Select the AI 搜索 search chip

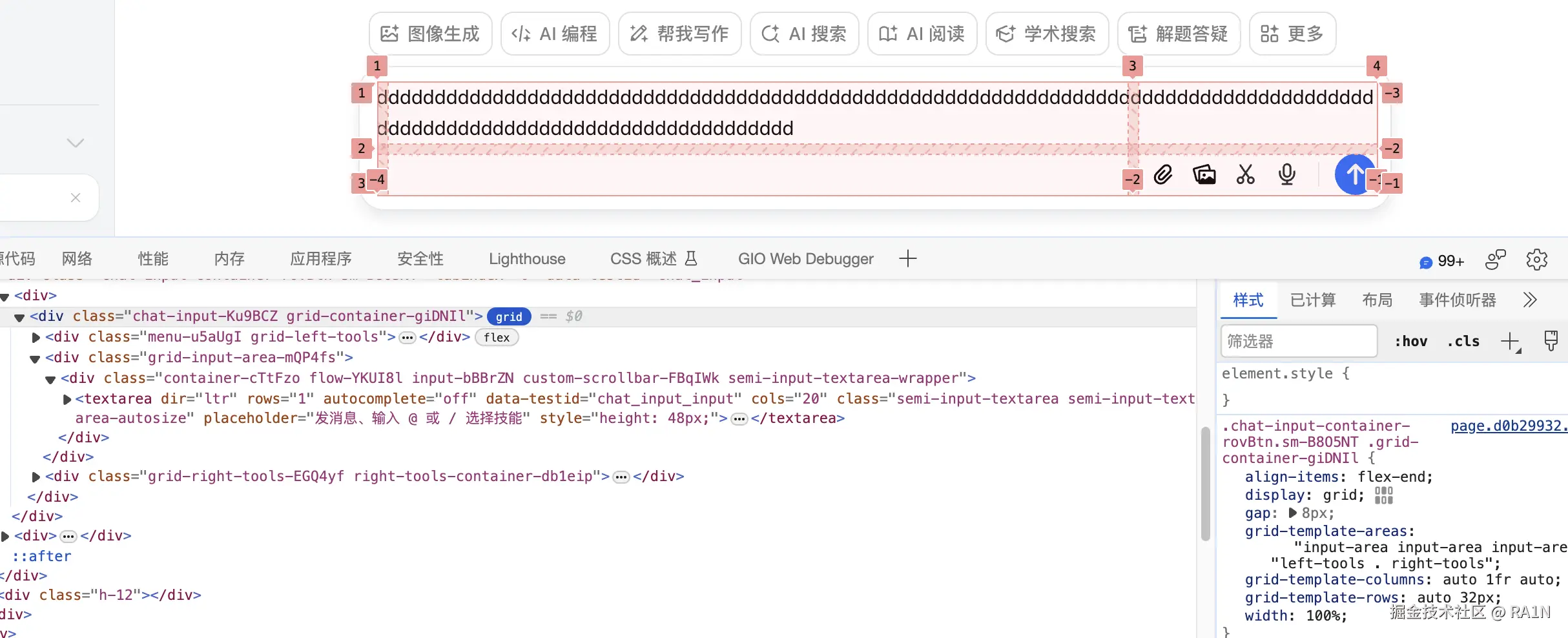[804, 34]
